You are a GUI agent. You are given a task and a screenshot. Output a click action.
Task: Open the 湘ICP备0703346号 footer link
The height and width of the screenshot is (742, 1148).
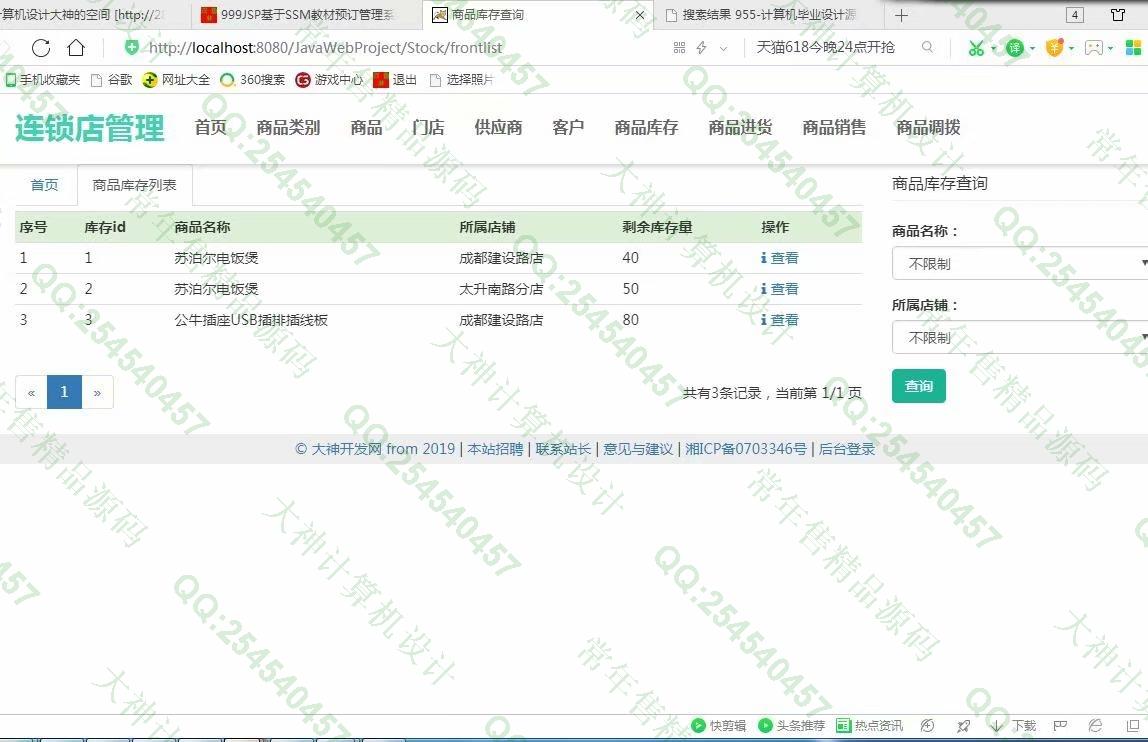click(x=745, y=449)
